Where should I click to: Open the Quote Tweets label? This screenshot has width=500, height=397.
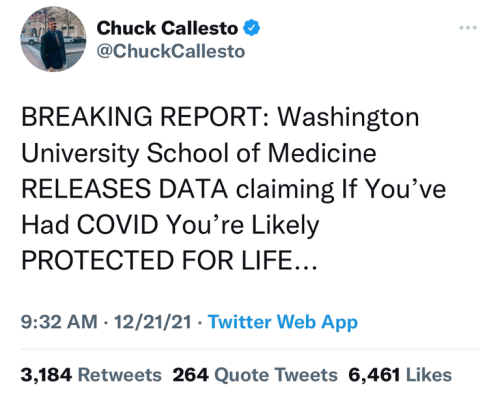(276, 375)
